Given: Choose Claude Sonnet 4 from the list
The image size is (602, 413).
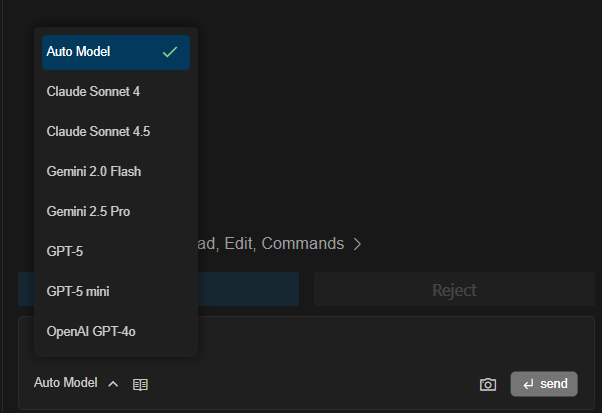Looking at the screenshot, I should pyautogui.click(x=116, y=92).
